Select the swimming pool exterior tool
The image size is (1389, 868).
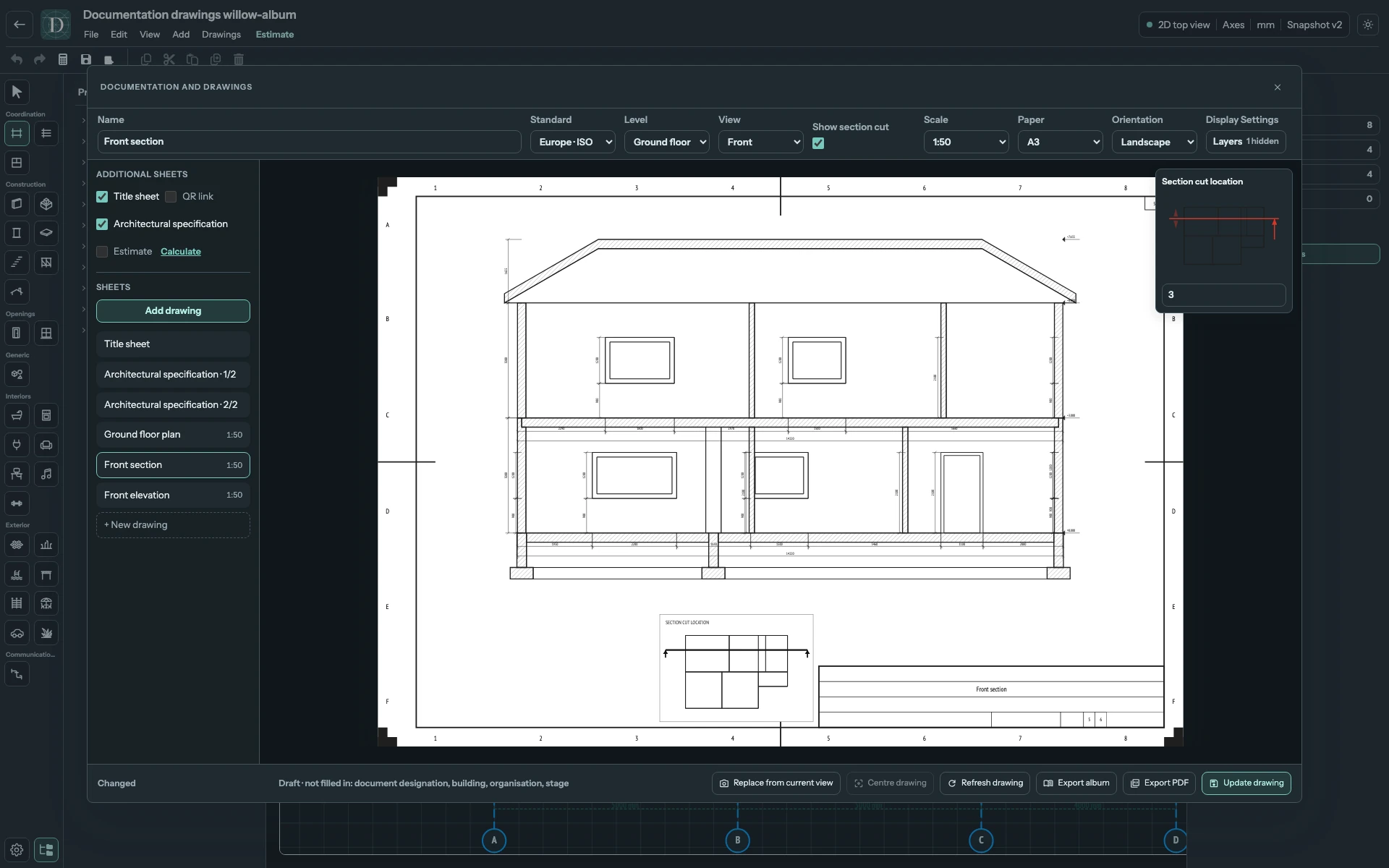point(17,574)
